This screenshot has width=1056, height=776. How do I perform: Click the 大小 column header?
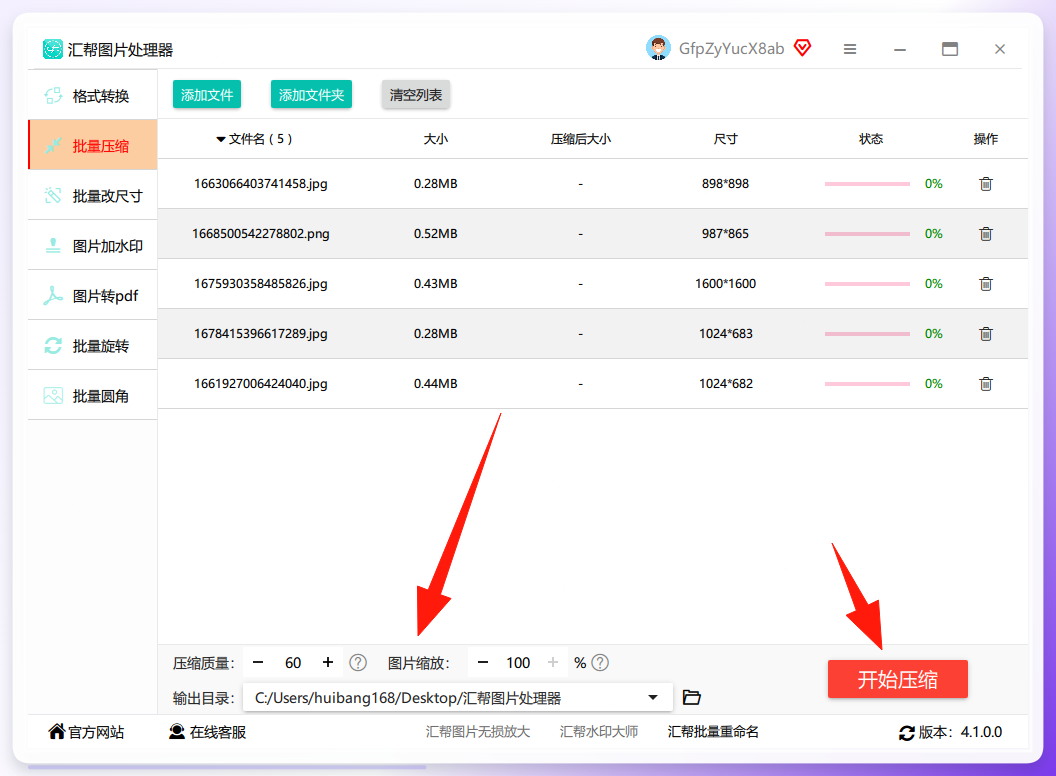436,139
